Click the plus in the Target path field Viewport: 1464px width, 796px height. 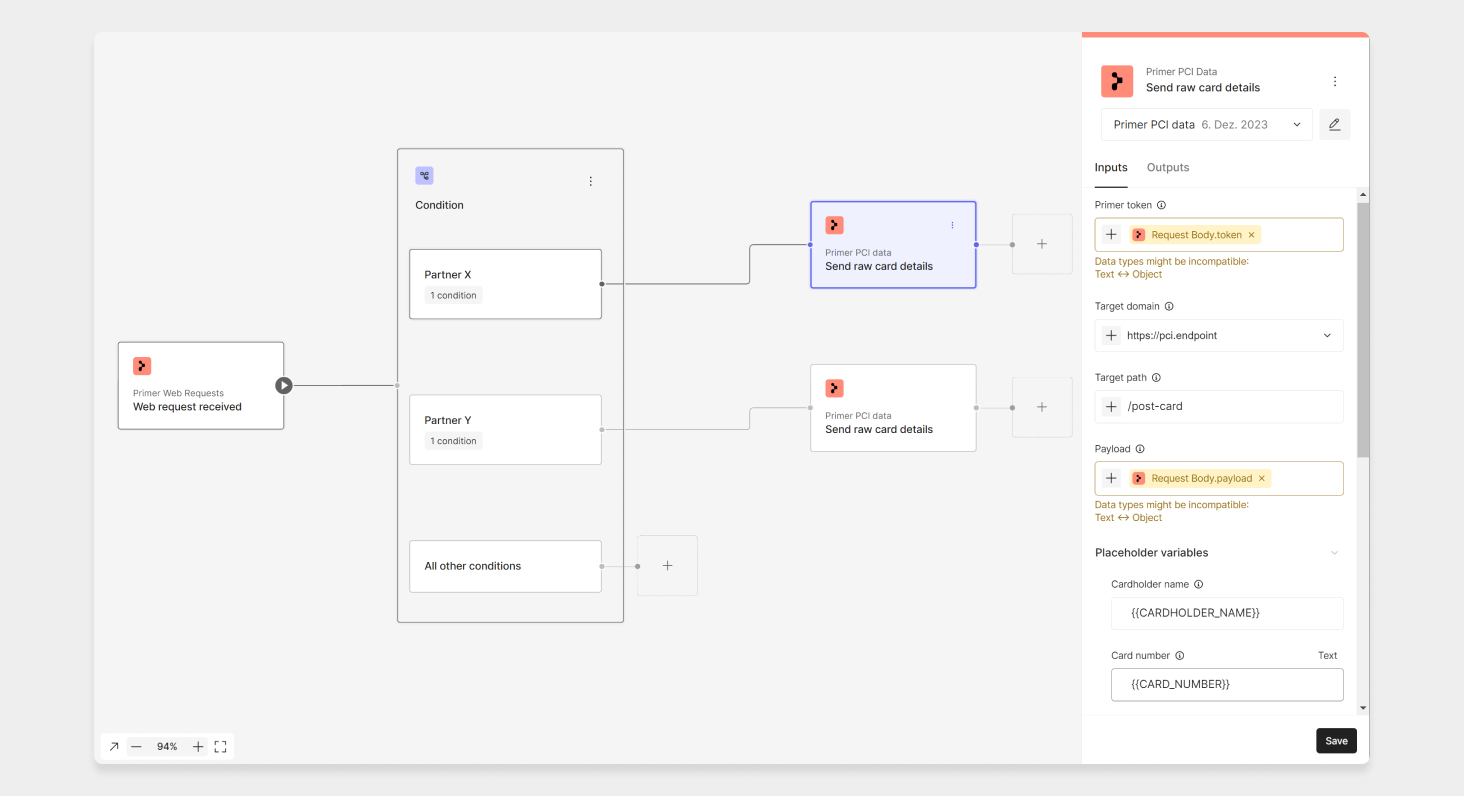pos(1111,407)
